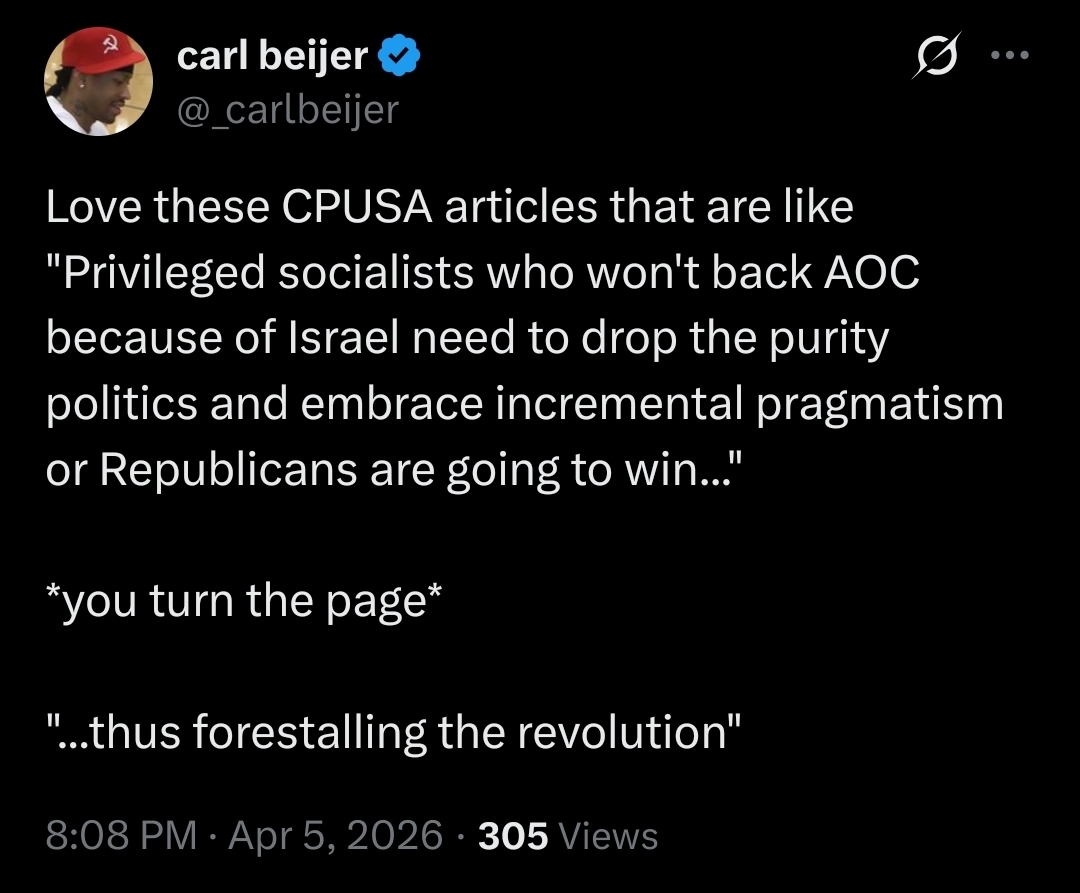
Task: Open the @_carlbeijer handle link
Action: click(287, 108)
